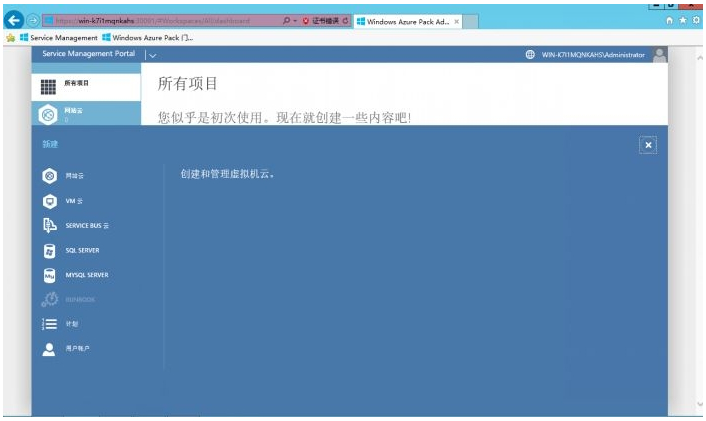Click the certificate error shield icon
706x421 pixels.
point(306,21)
